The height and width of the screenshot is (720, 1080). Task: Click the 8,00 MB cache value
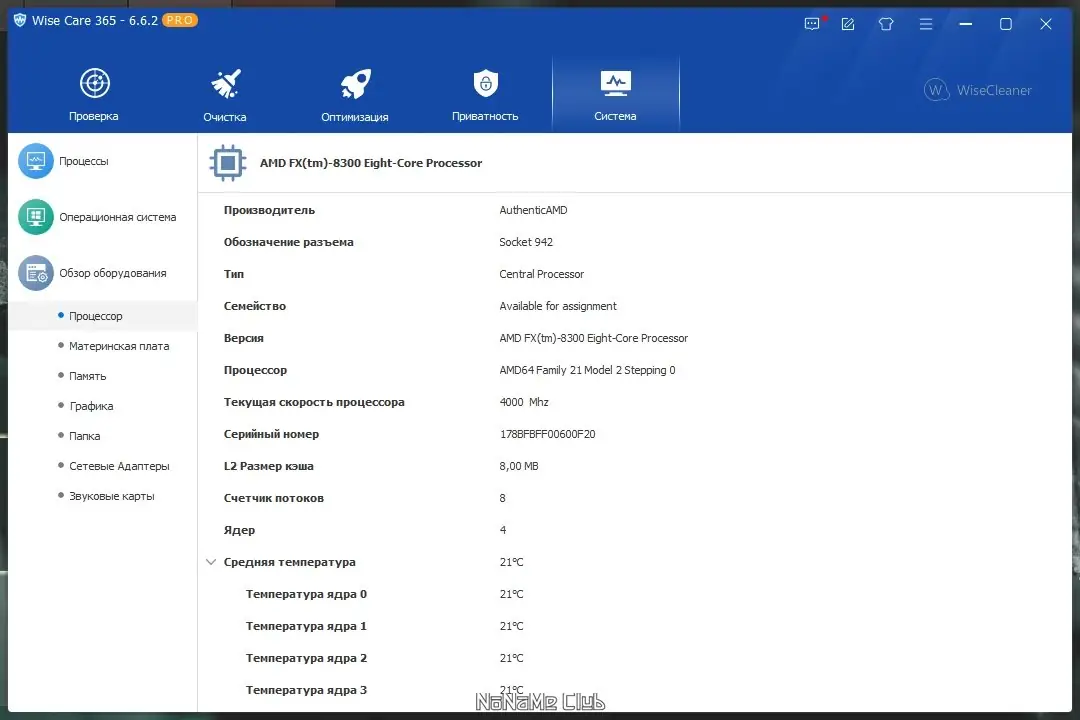519,466
